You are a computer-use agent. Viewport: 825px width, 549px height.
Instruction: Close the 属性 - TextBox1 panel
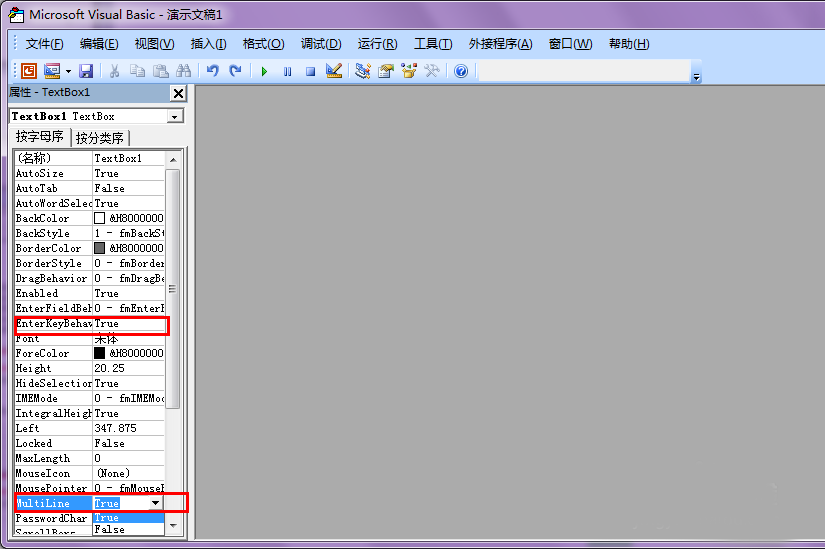pos(178,94)
